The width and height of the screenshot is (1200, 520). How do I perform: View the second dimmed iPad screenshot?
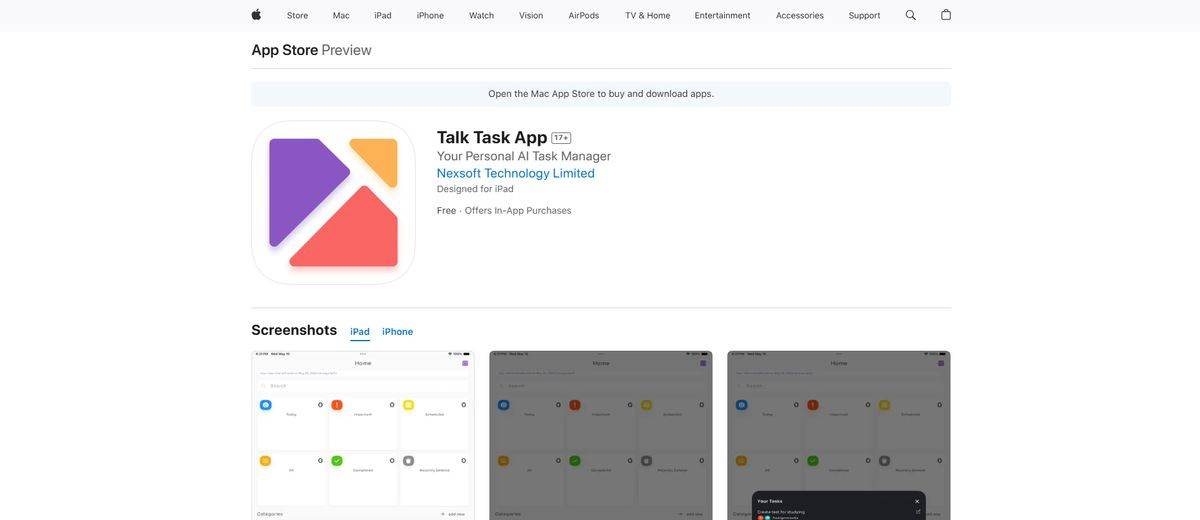[601, 435]
